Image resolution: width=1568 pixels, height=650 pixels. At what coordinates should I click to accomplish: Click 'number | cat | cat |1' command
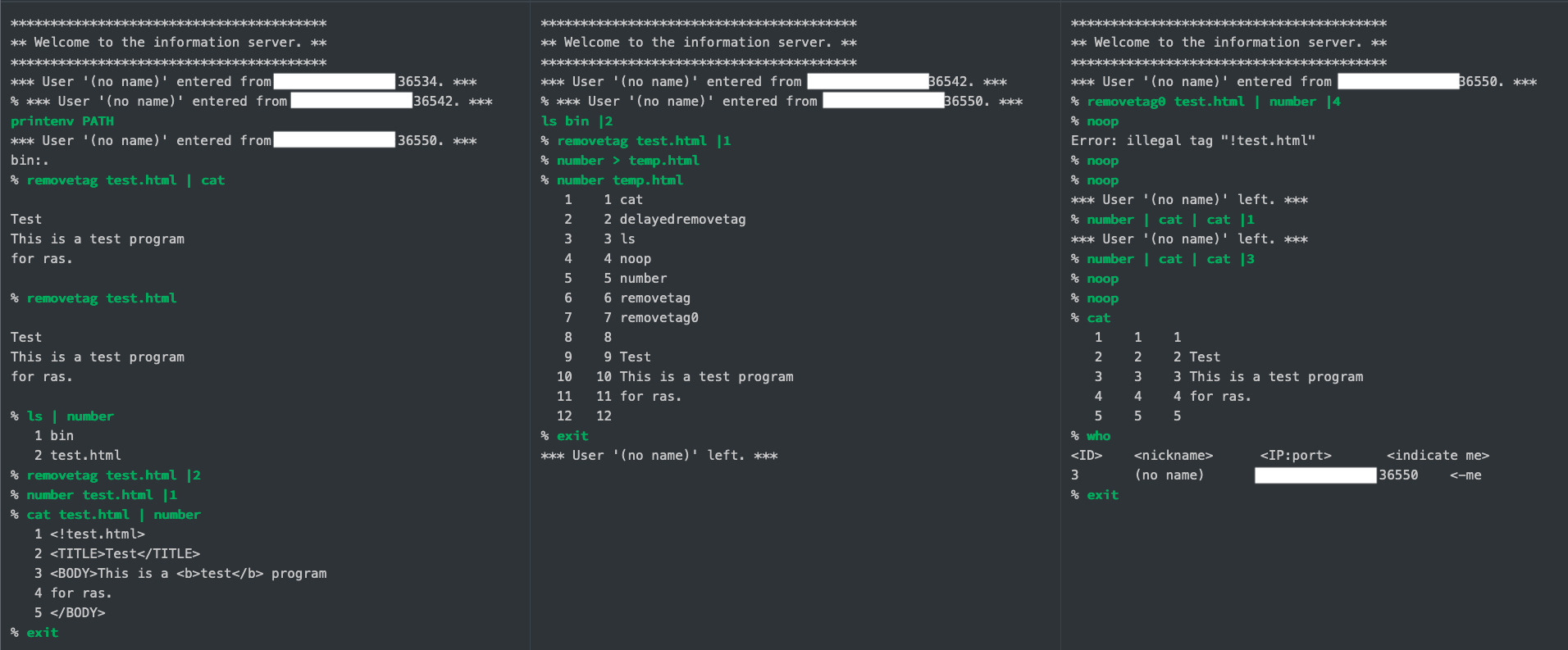pos(1170,220)
